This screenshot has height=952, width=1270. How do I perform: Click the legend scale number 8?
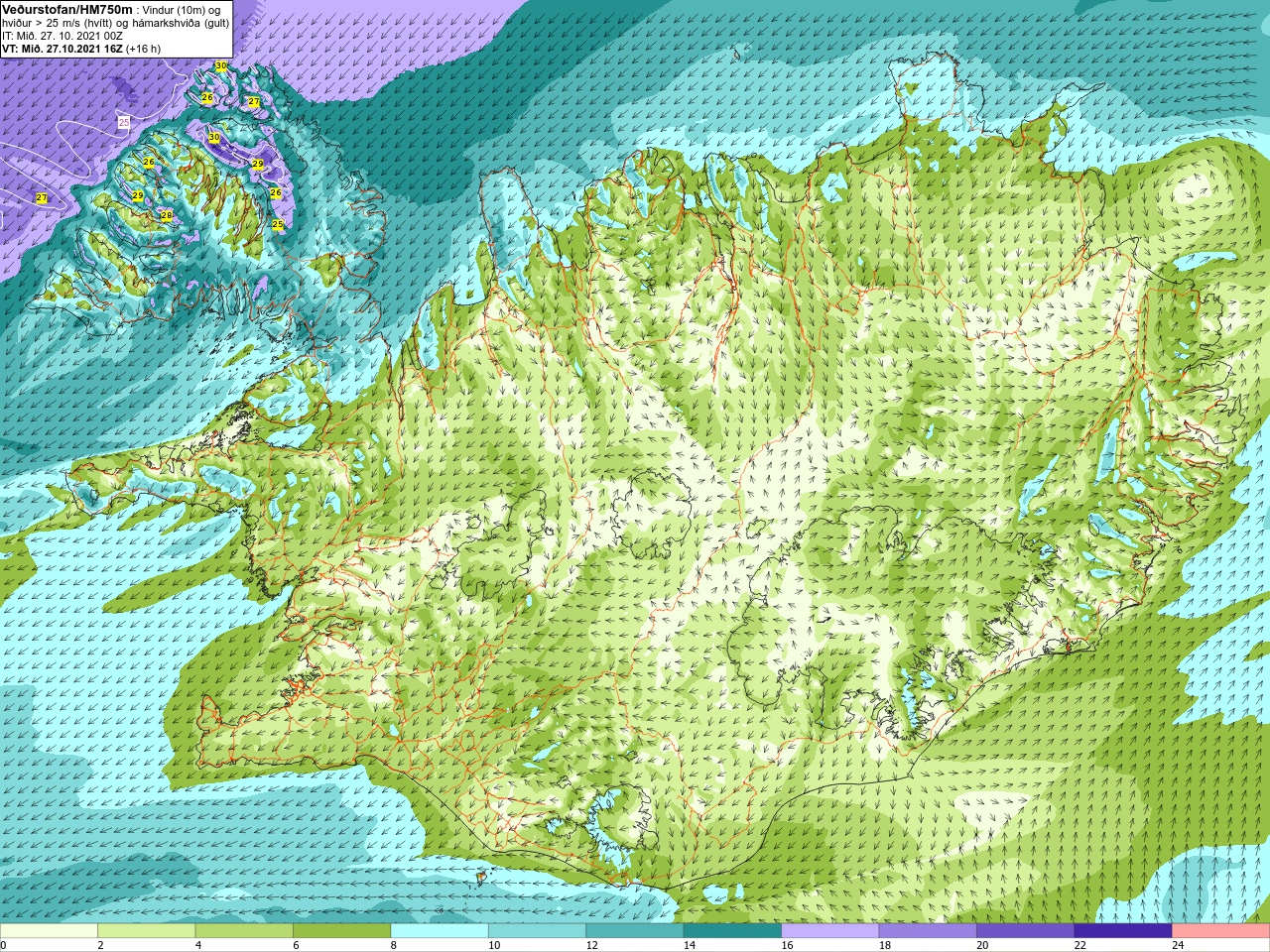point(394,945)
